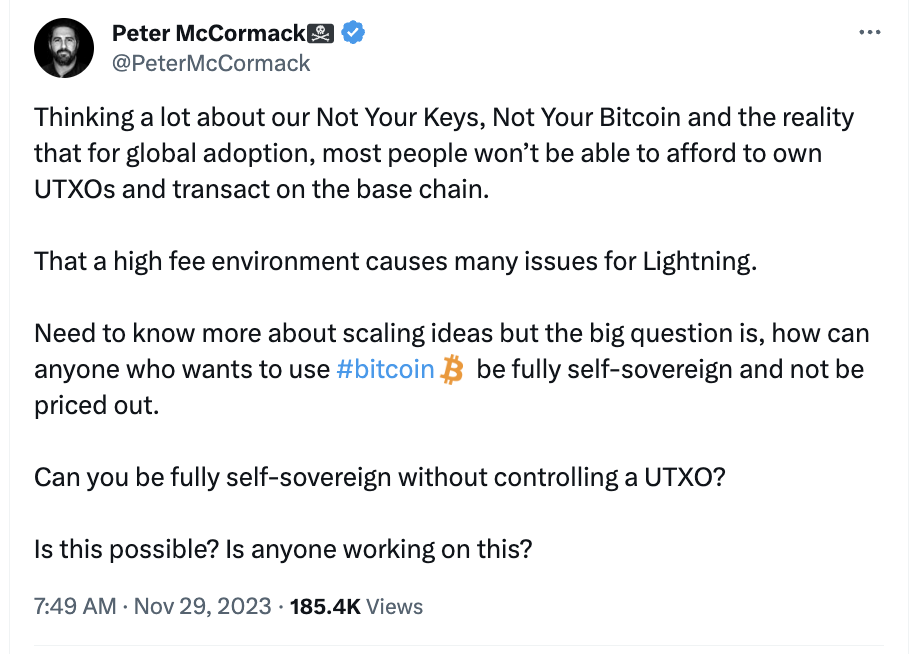This screenshot has width=922, height=654.
Task: Click the word 'Views' label
Action: click(395, 606)
